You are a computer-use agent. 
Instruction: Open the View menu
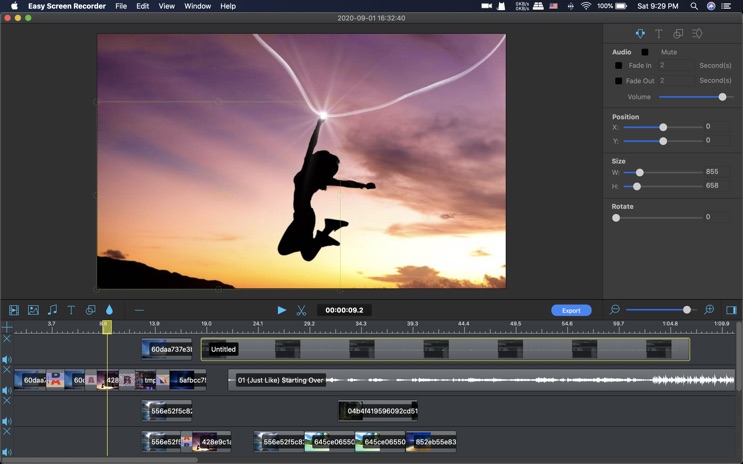pyautogui.click(x=166, y=6)
